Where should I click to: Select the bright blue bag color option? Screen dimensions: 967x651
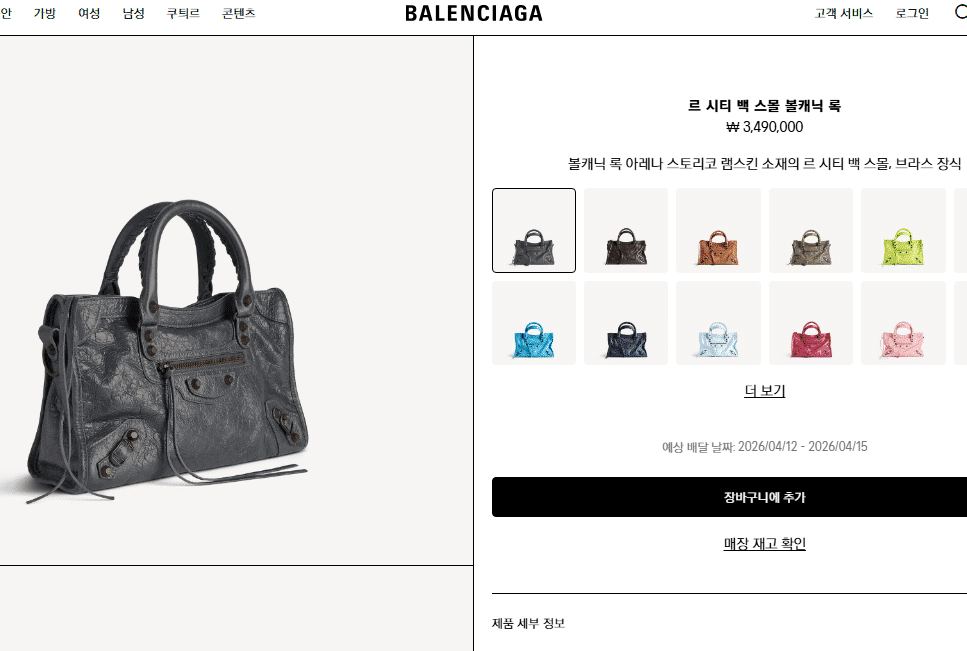(534, 323)
